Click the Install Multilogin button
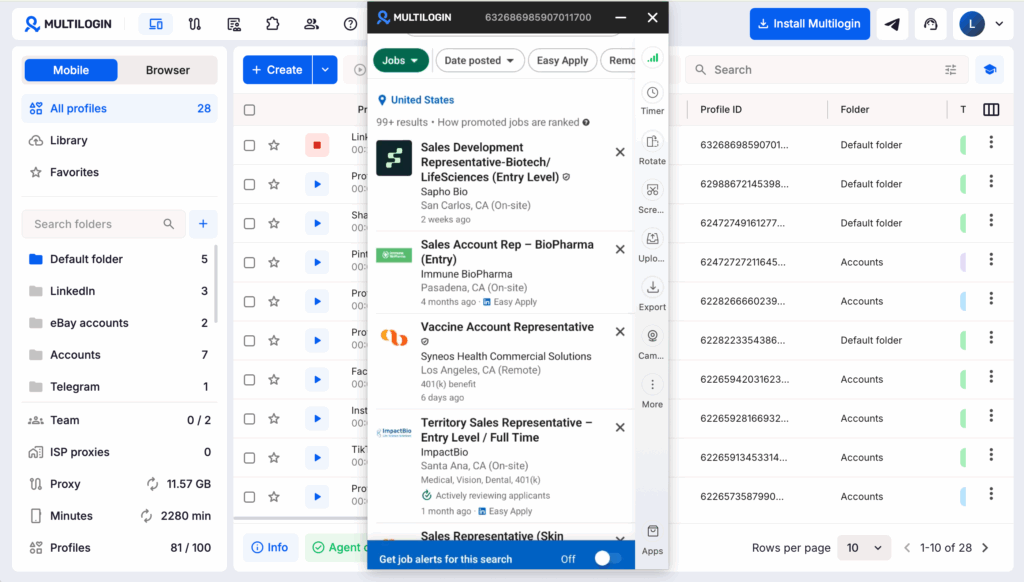Viewport: 1024px width, 582px height. coord(809,24)
